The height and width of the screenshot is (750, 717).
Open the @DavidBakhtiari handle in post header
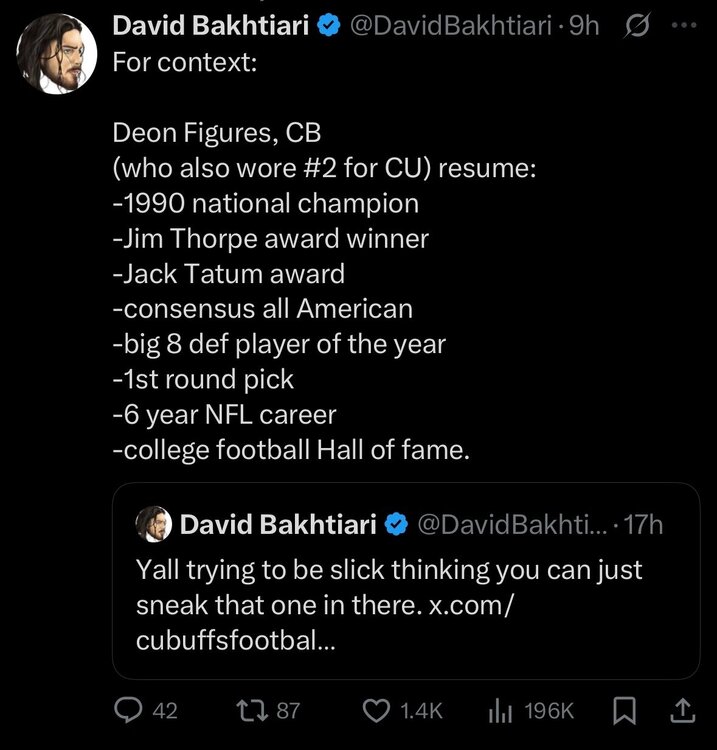(x=450, y=26)
